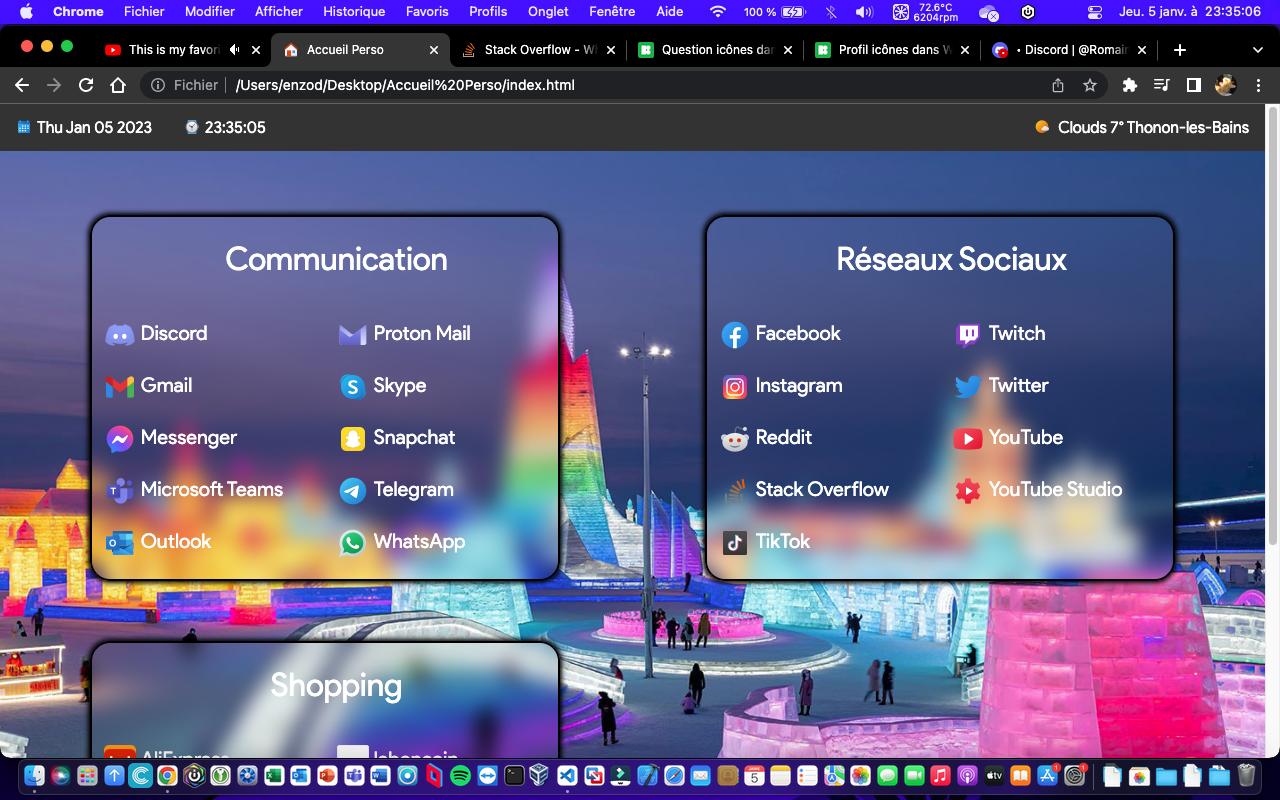Open the Historique menu

coord(354,12)
